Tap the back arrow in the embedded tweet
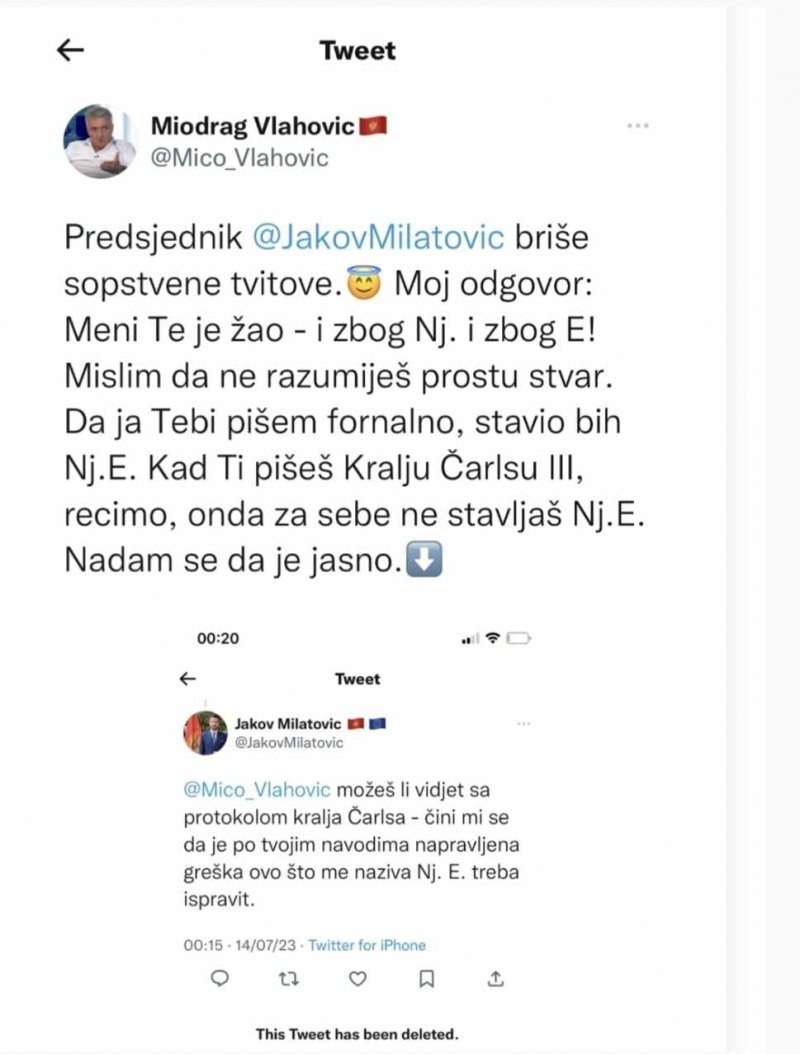Viewport: 800px width, 1054px height. pos(187,679)
